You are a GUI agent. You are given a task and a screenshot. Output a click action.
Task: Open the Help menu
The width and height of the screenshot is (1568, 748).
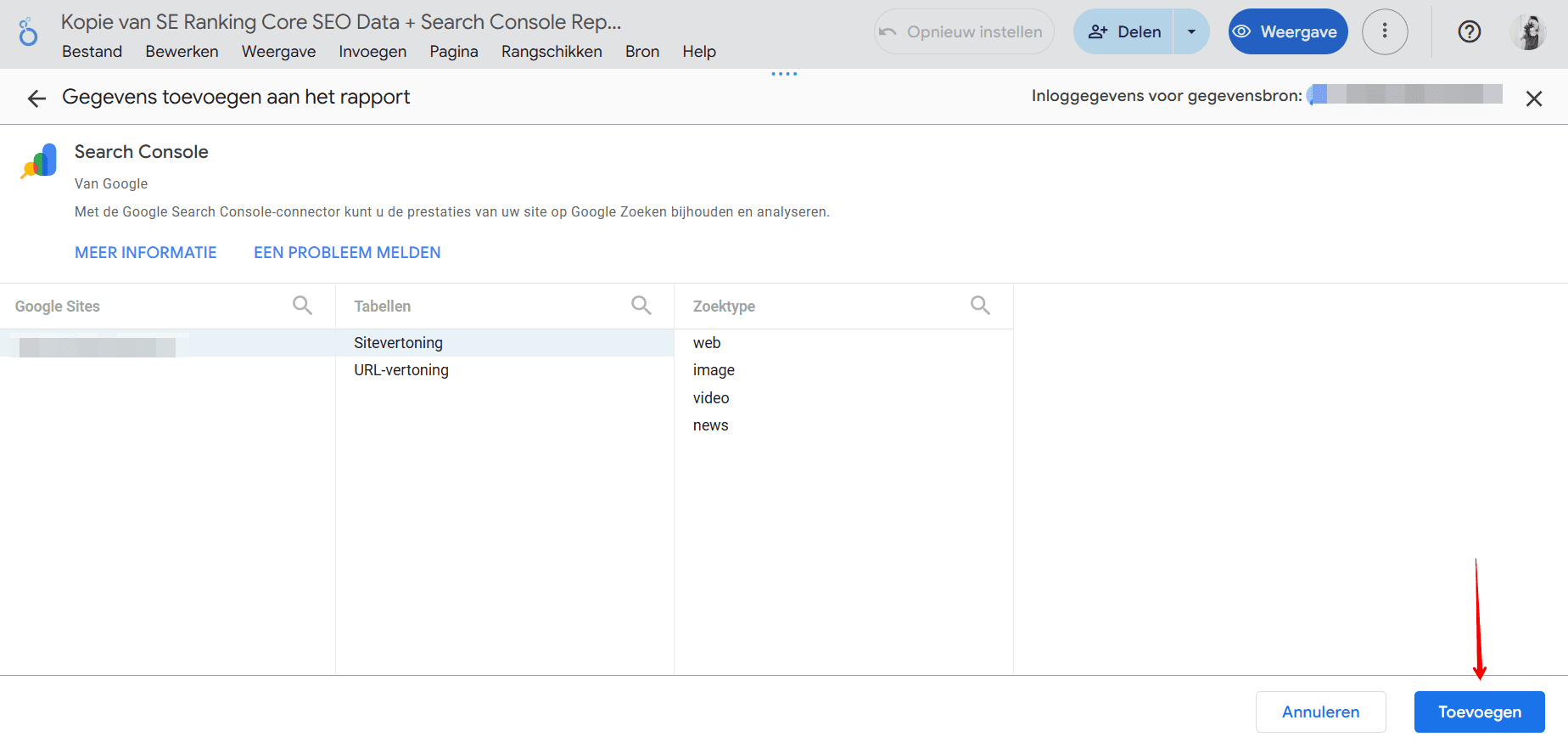click(x=699, y=52)
